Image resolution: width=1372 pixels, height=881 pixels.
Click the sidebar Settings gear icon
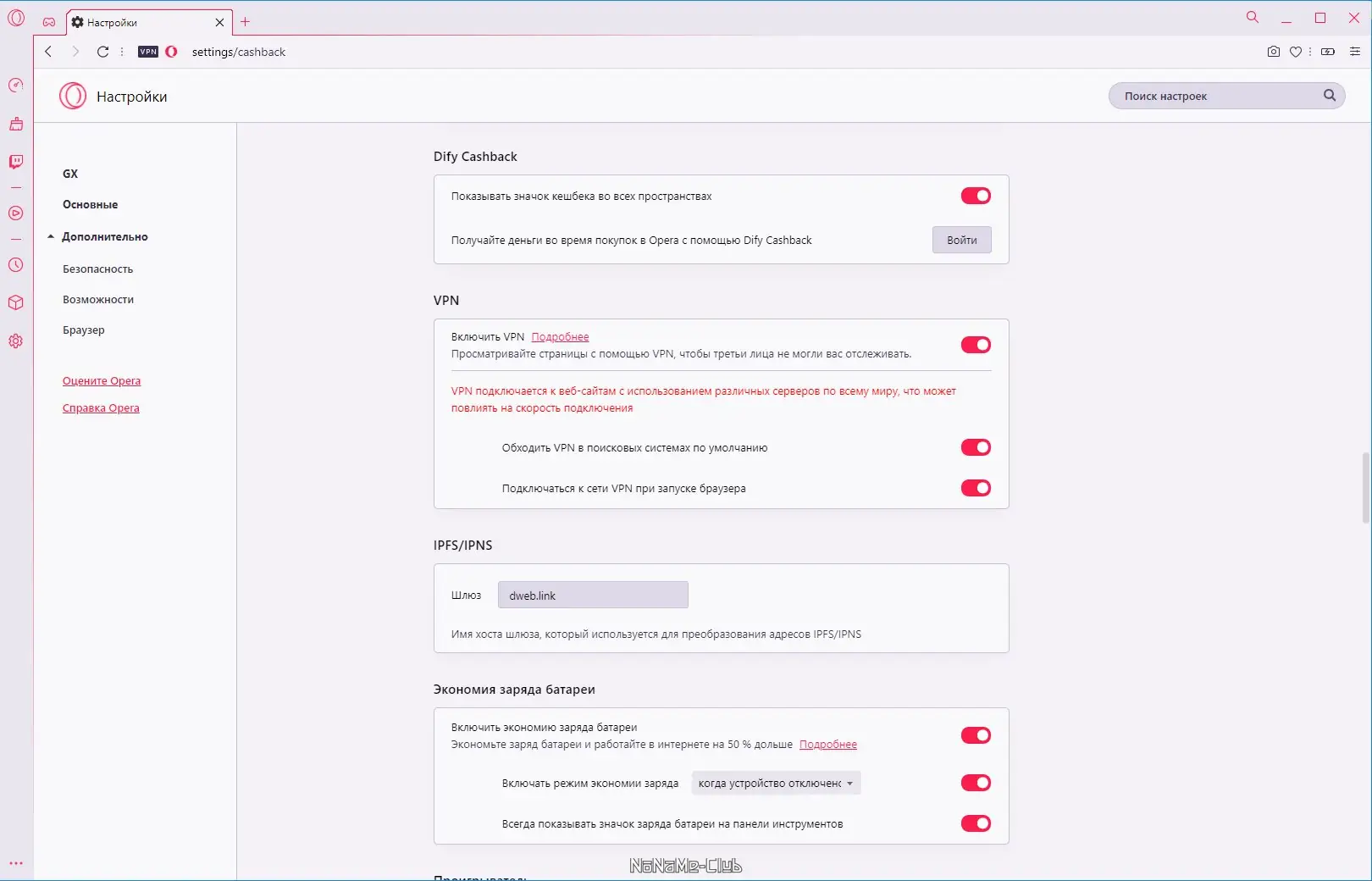point(16,341)
